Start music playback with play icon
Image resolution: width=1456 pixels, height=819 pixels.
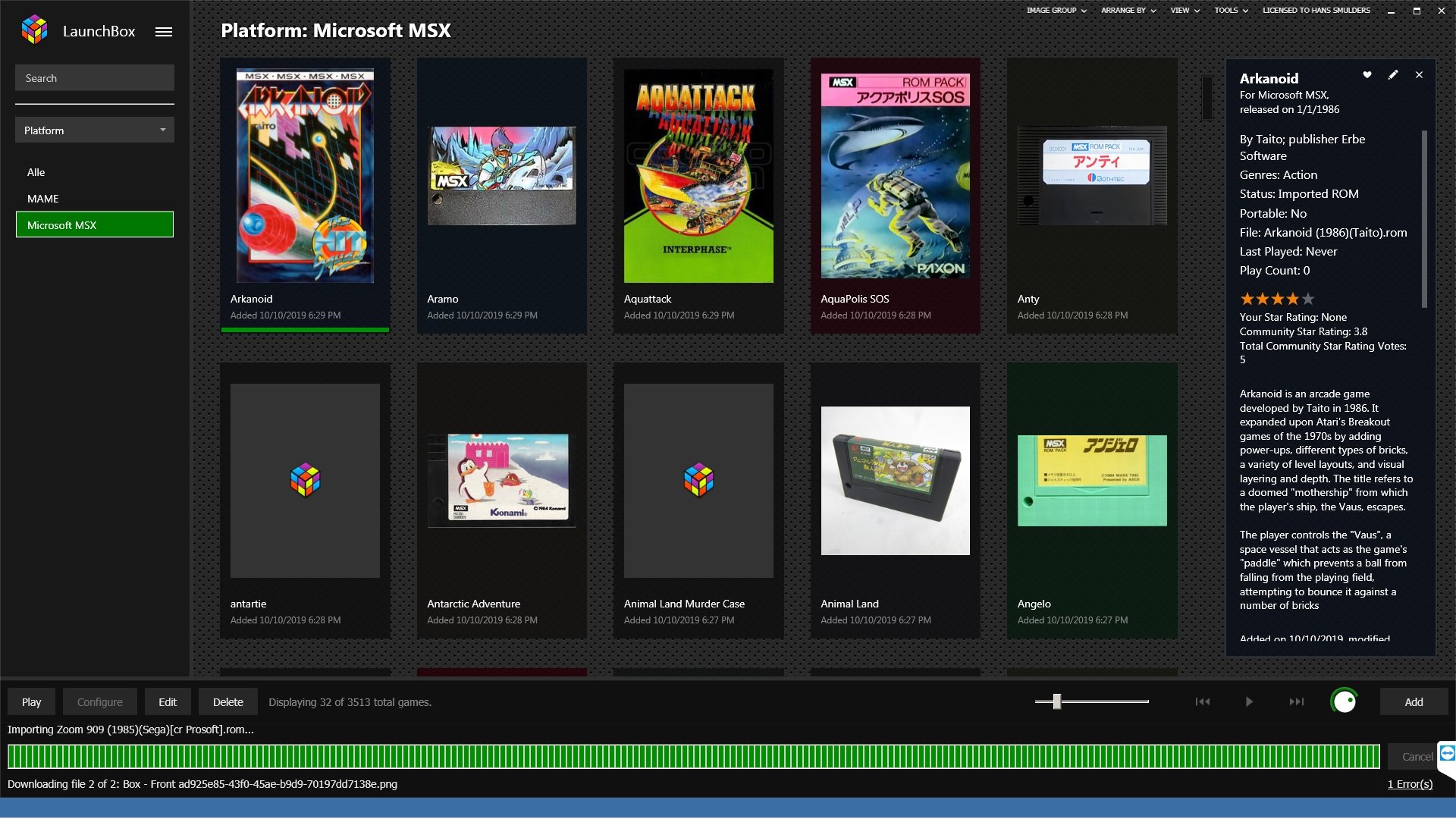(1249, 702)
